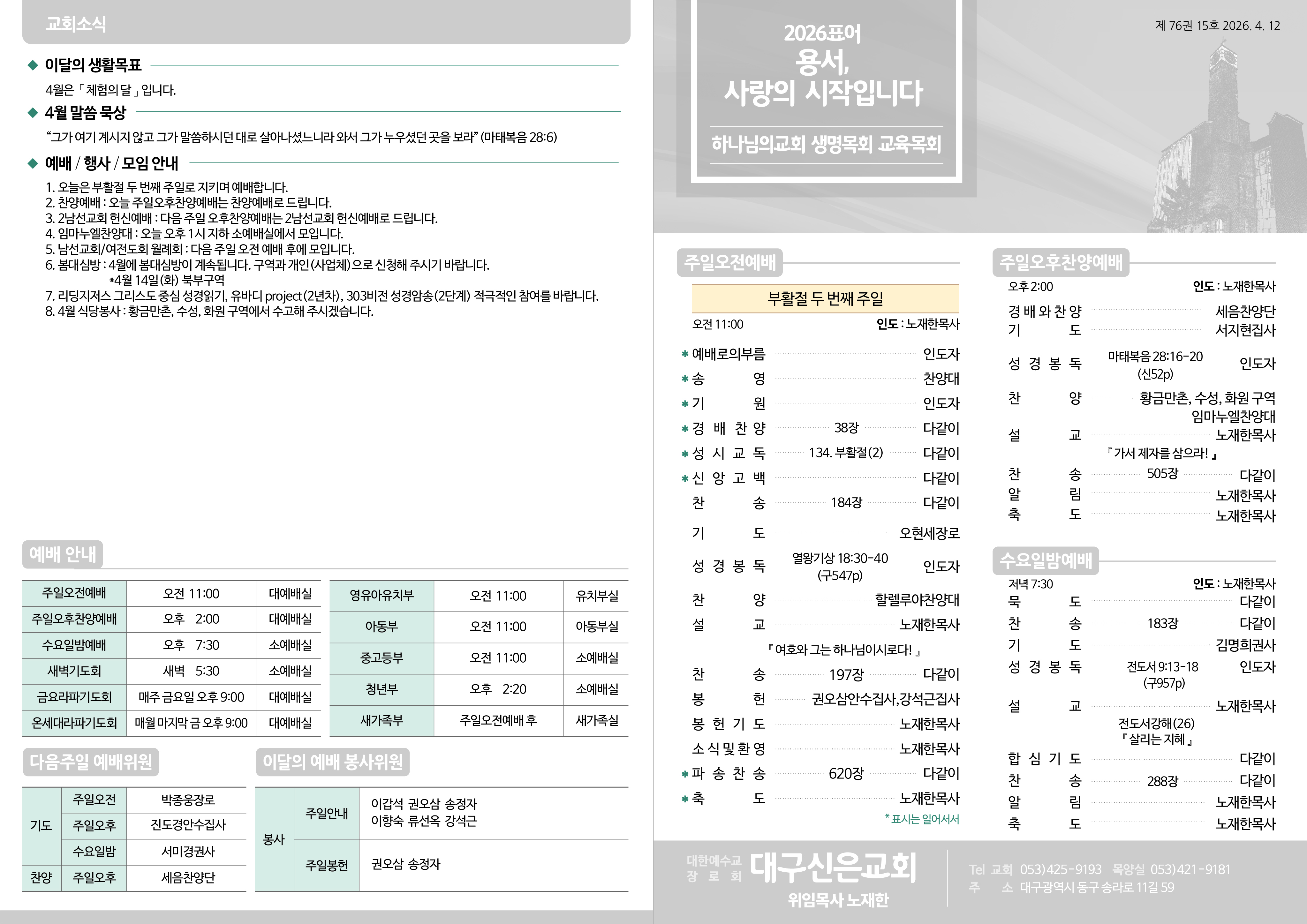
Task: Click the yellow 부활절 두 번째 주일 banner
Action: click(825, 298)
